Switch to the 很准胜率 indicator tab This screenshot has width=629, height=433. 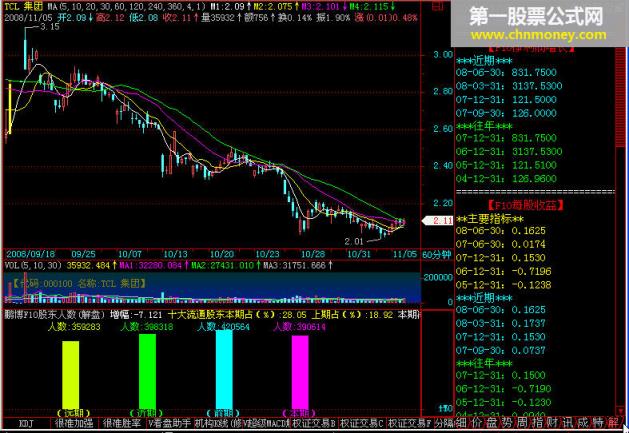point(122,423)
